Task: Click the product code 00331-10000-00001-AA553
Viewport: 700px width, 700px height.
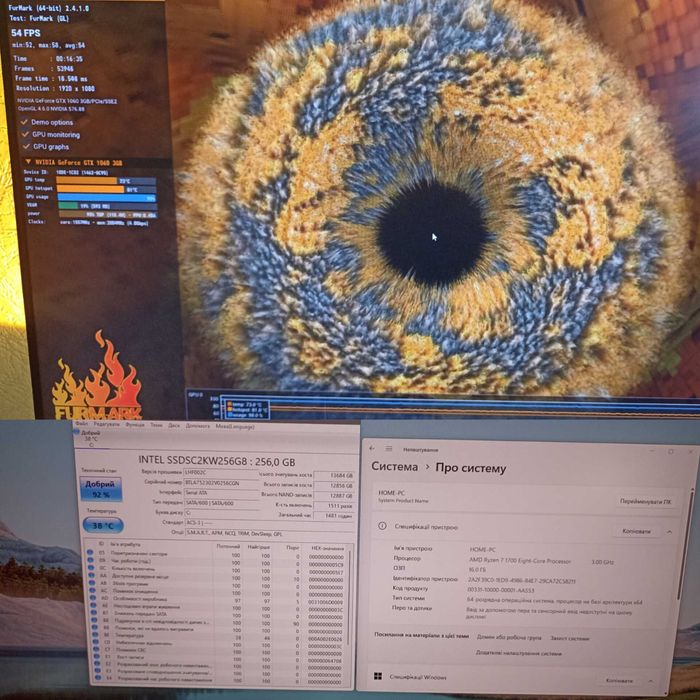Action: point(501,590)
